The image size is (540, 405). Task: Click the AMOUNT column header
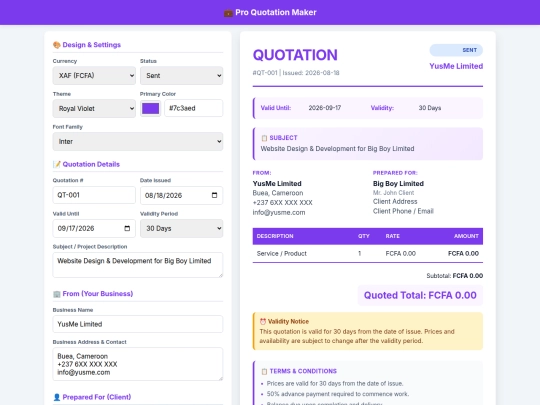point(466,236)
